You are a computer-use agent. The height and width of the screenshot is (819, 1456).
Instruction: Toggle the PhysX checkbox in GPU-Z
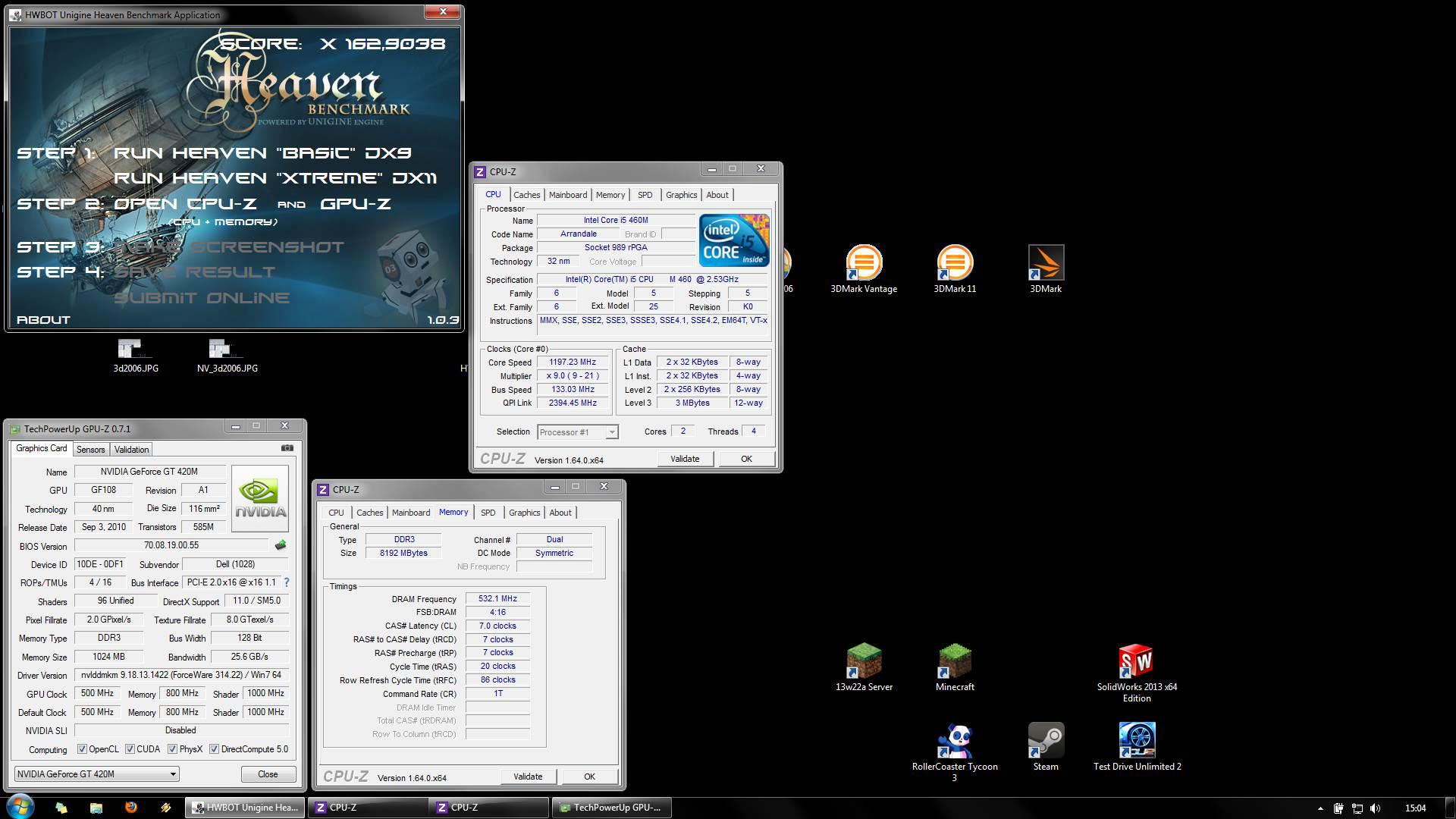(x=173, y=749)
